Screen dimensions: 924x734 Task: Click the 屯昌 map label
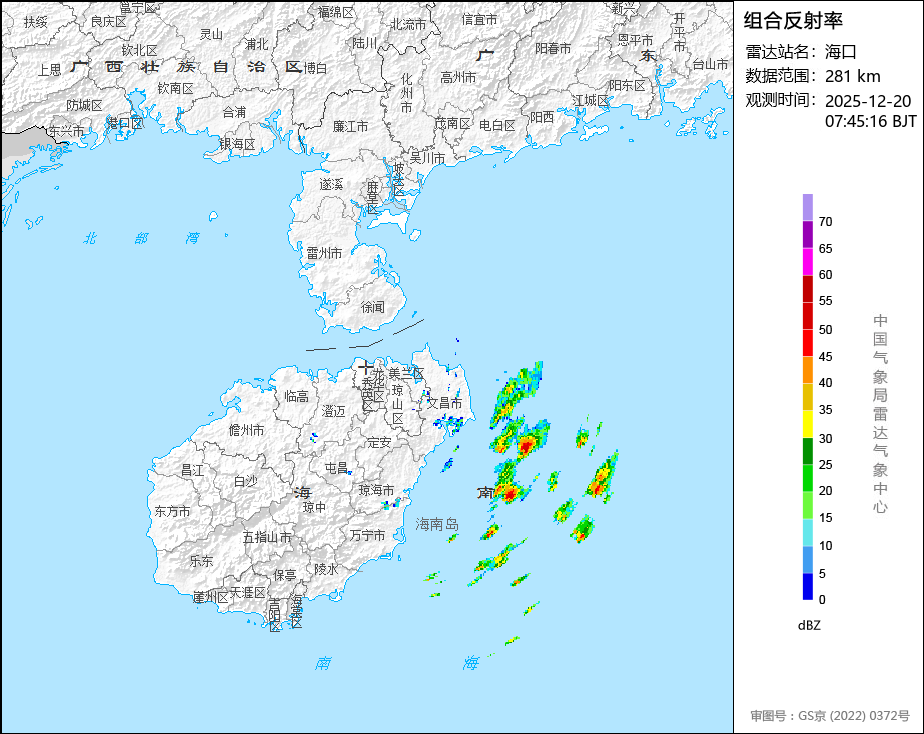point(336,468)
